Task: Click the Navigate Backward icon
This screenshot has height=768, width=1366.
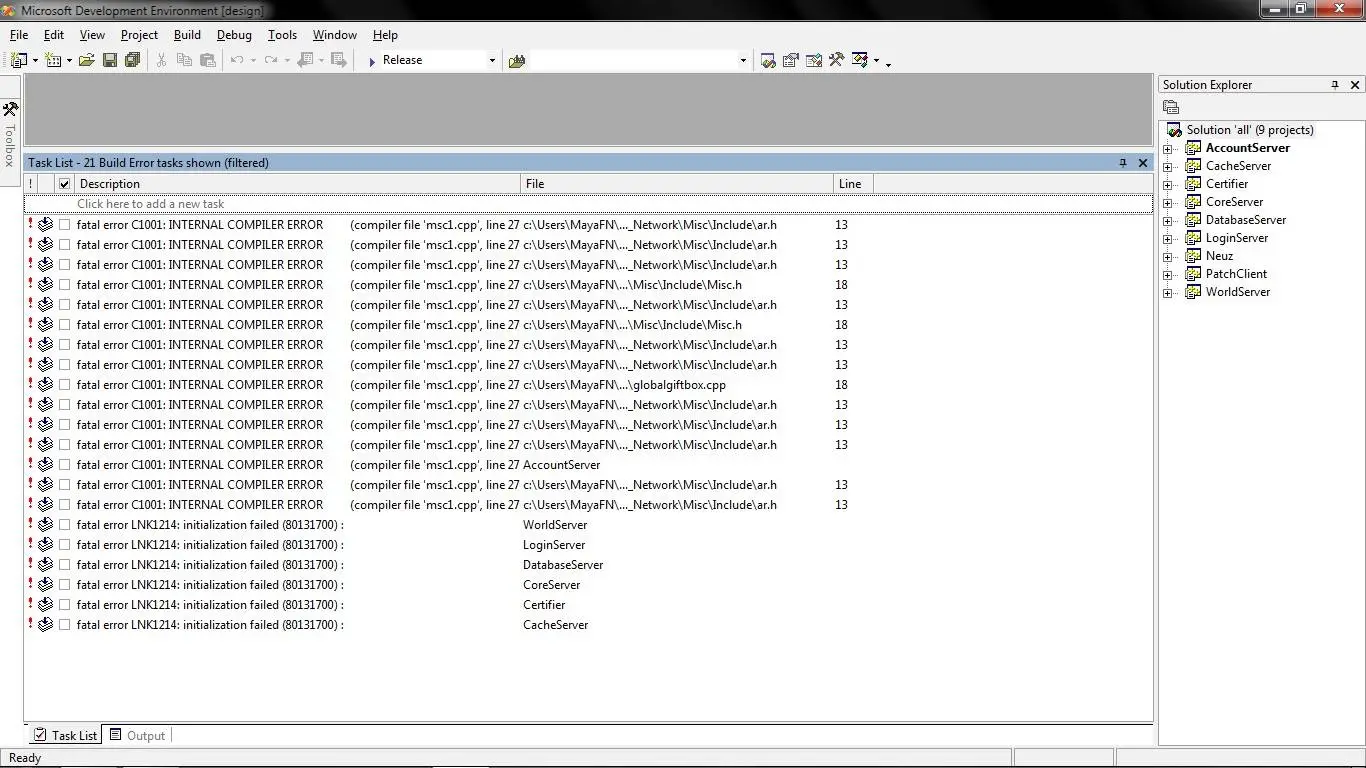Action: (306, 60)
